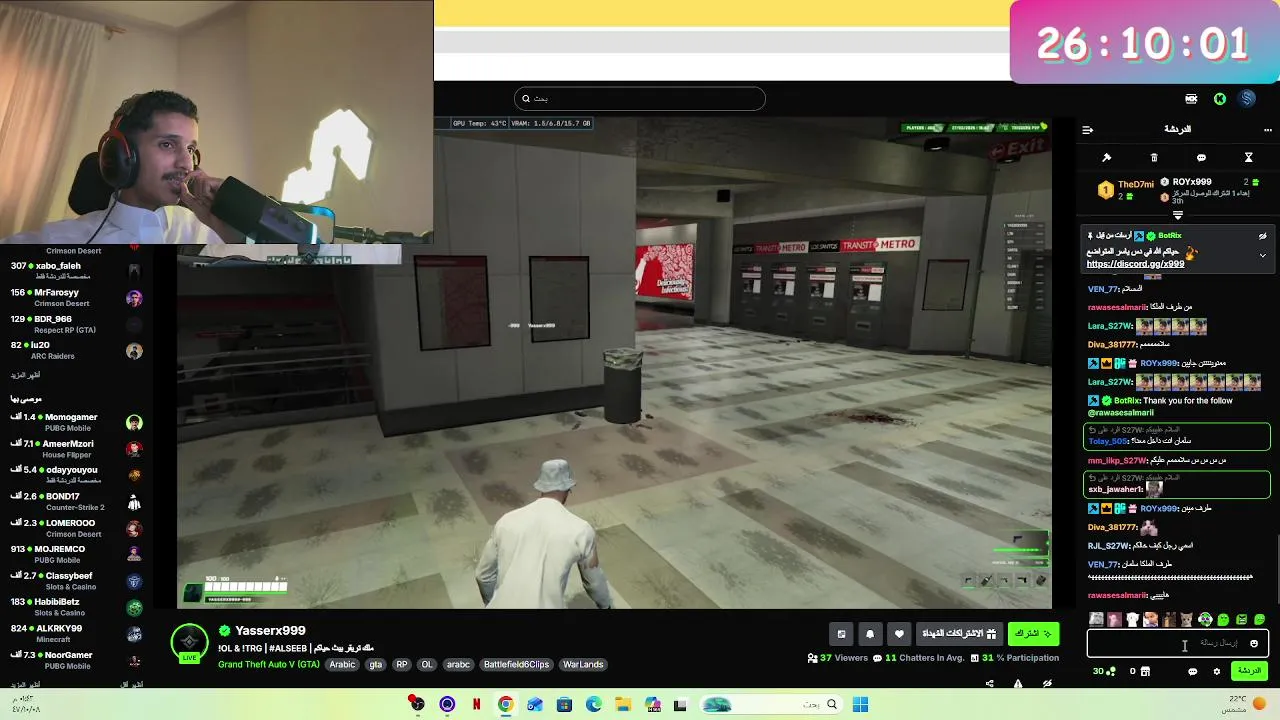Toggle the notification bell button
This screenshot has width=1280, height=720.
point(870,634)
